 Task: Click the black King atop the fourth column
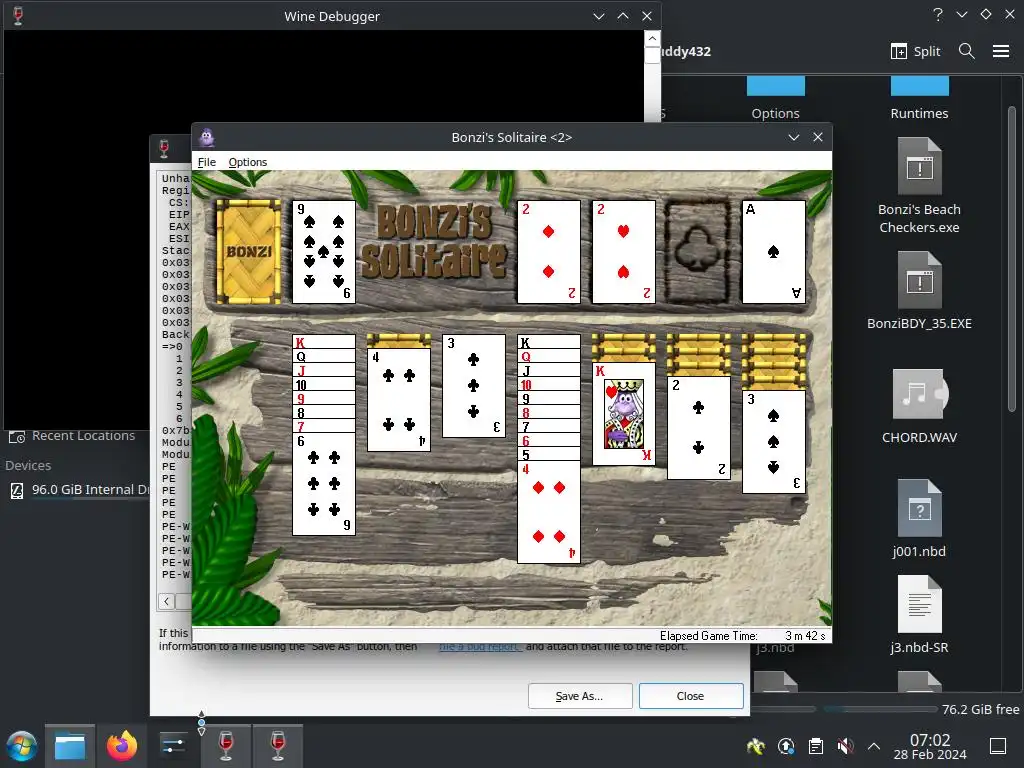pyautogui.click(x=549, y=342)
